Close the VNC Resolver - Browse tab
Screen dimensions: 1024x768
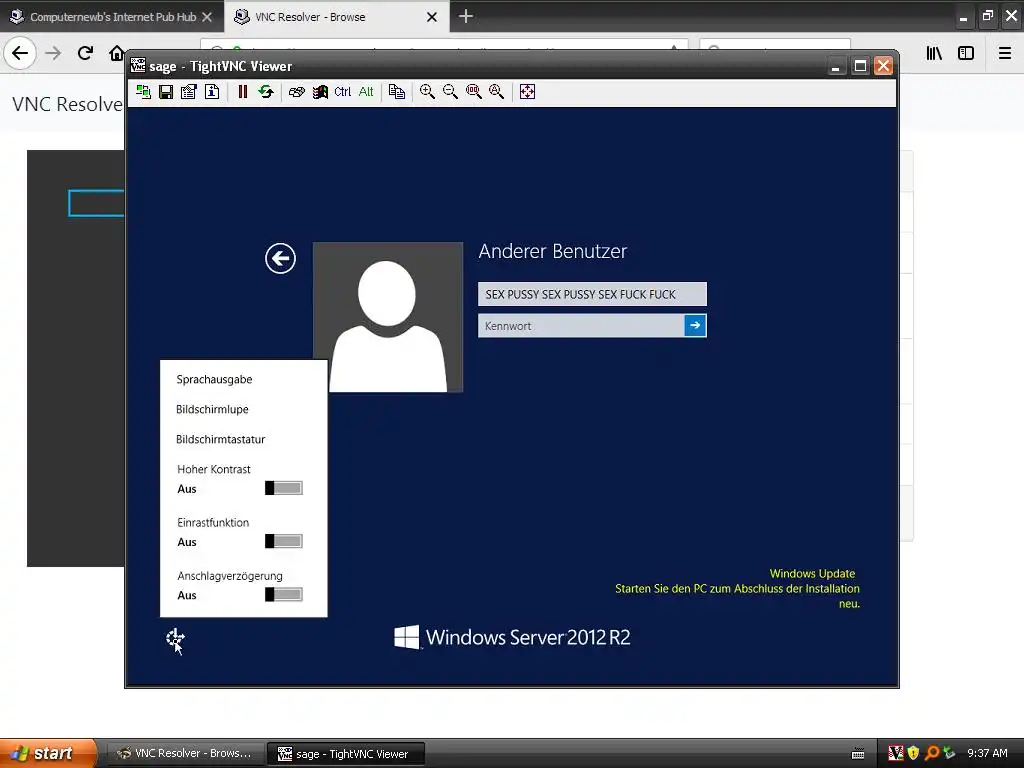(432, 17)
